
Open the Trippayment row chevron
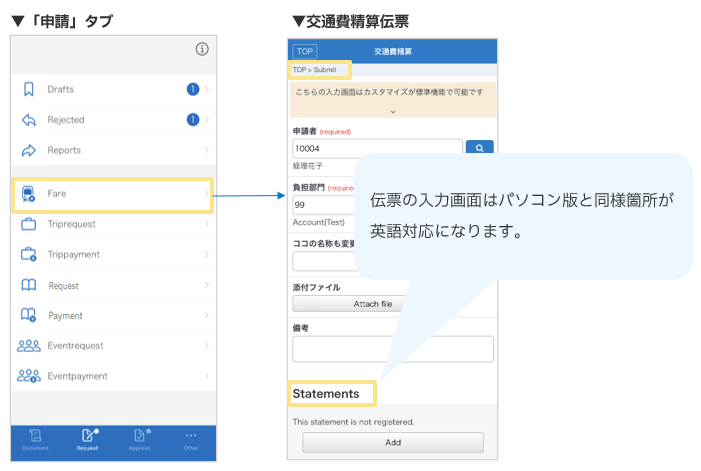click(x=207, y=254)
